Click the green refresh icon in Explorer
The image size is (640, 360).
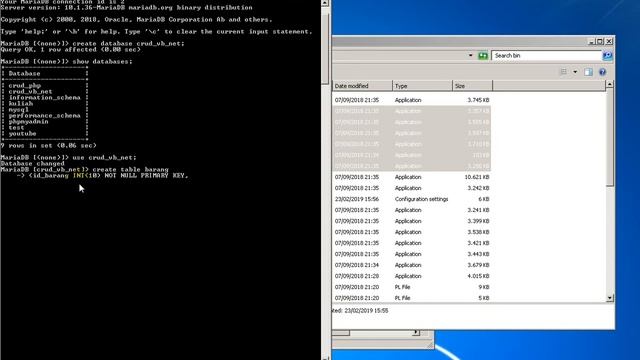click(483, 56)
